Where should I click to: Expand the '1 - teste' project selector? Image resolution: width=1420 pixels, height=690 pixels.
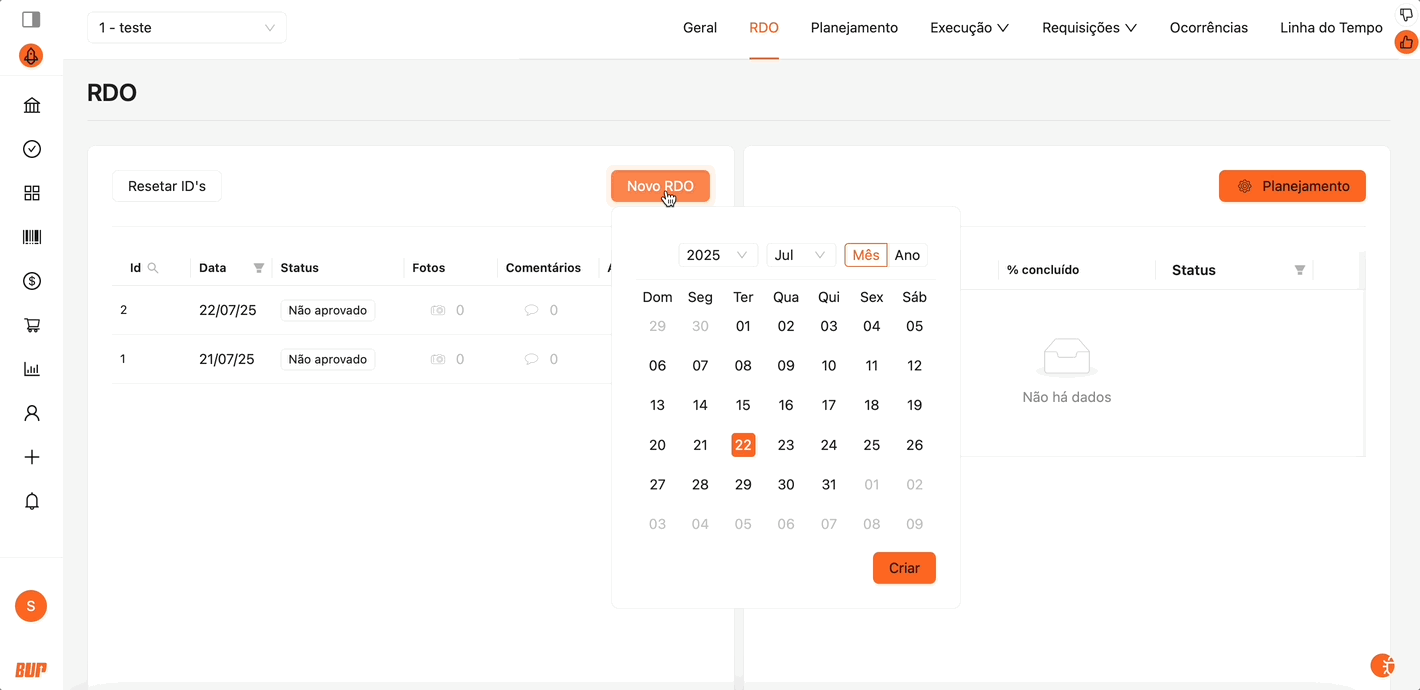pos(187,28)
